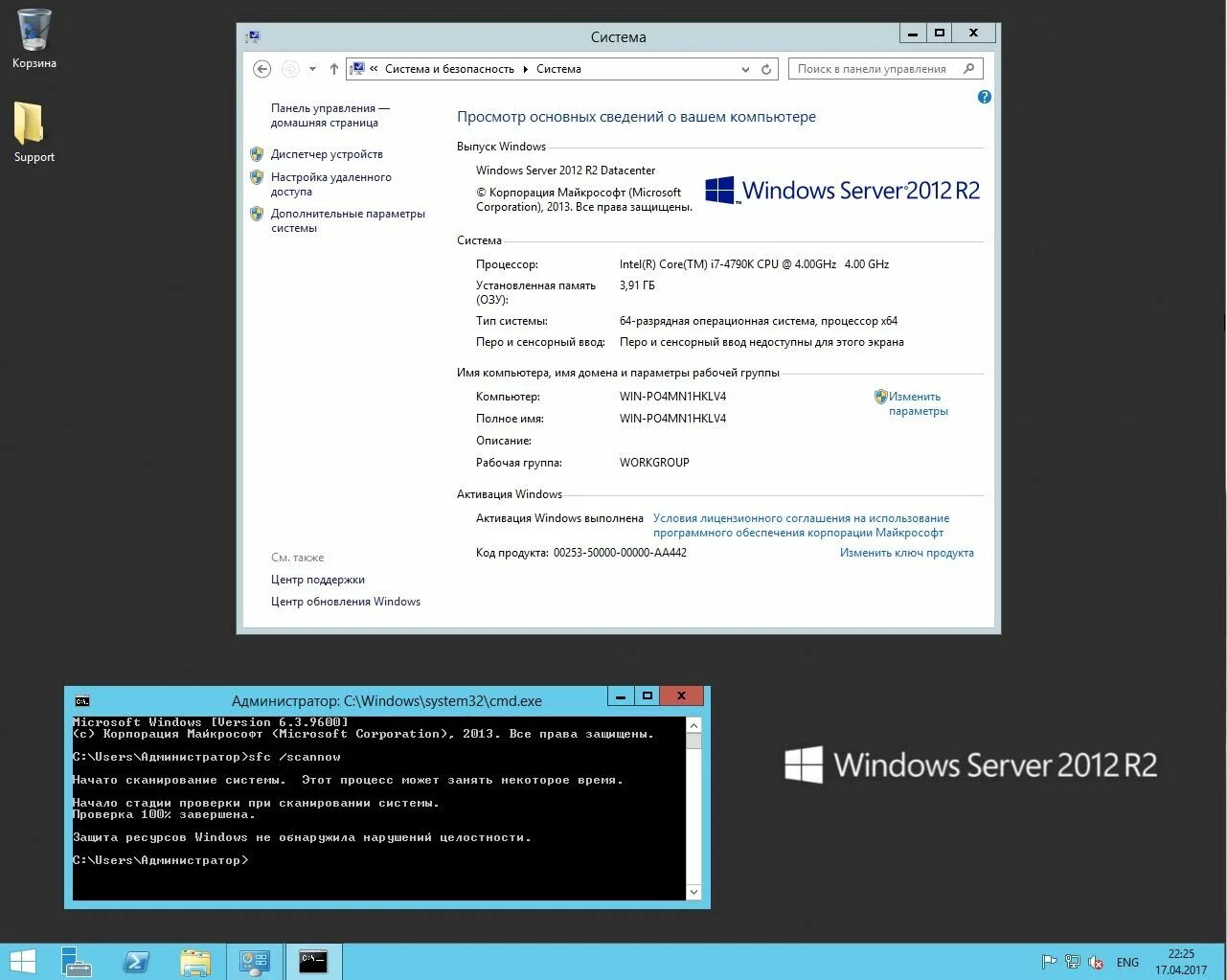Viewport: 1227px width, 980px height.
Task: Open Дополнительные параметры системы link
Action: [x=348, y=220]
